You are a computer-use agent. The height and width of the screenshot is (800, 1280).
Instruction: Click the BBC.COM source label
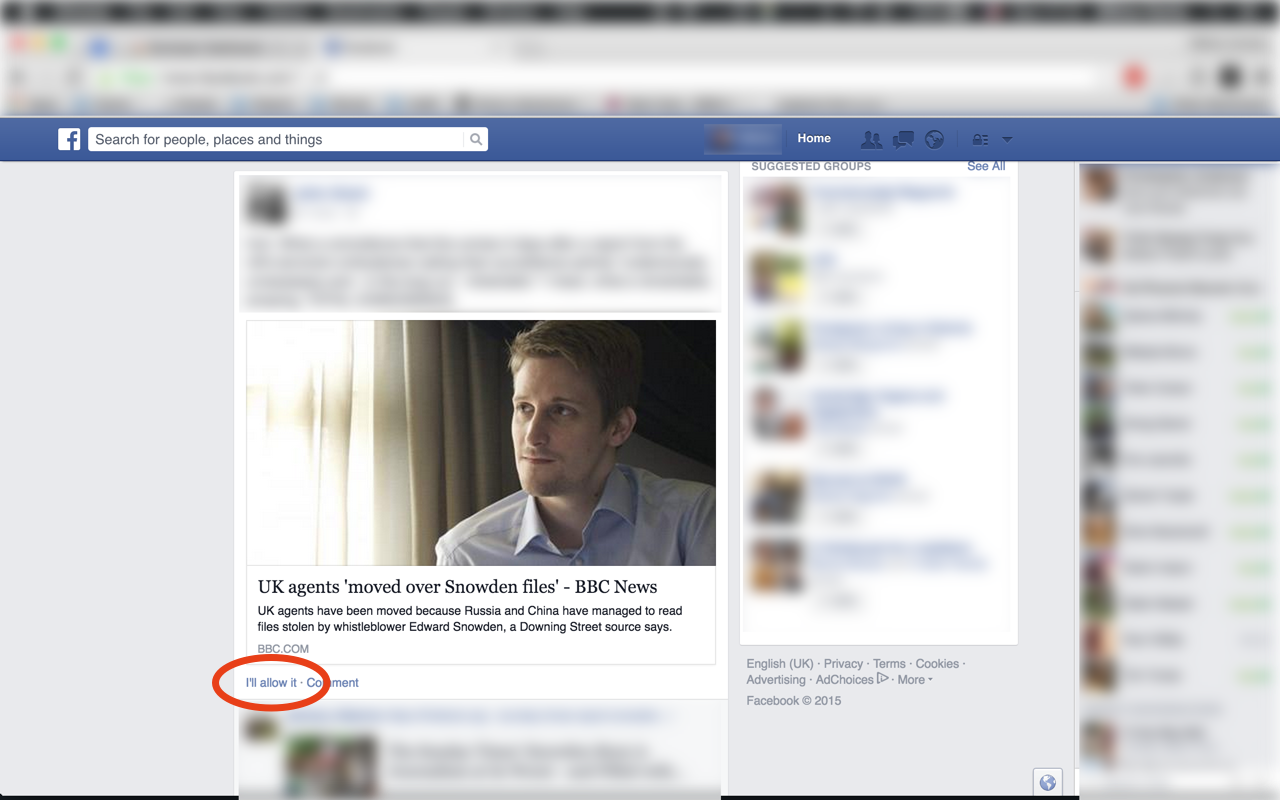pos(283,649)
